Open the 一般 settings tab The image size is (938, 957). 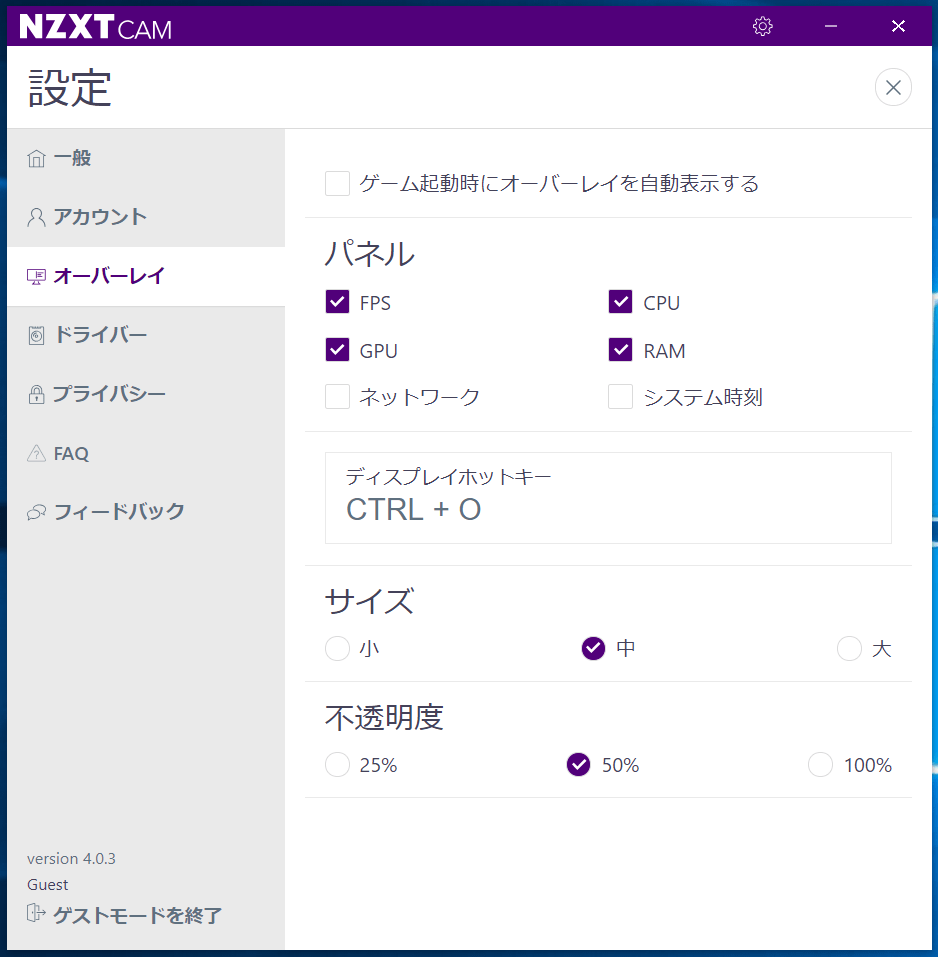[146, 158]
